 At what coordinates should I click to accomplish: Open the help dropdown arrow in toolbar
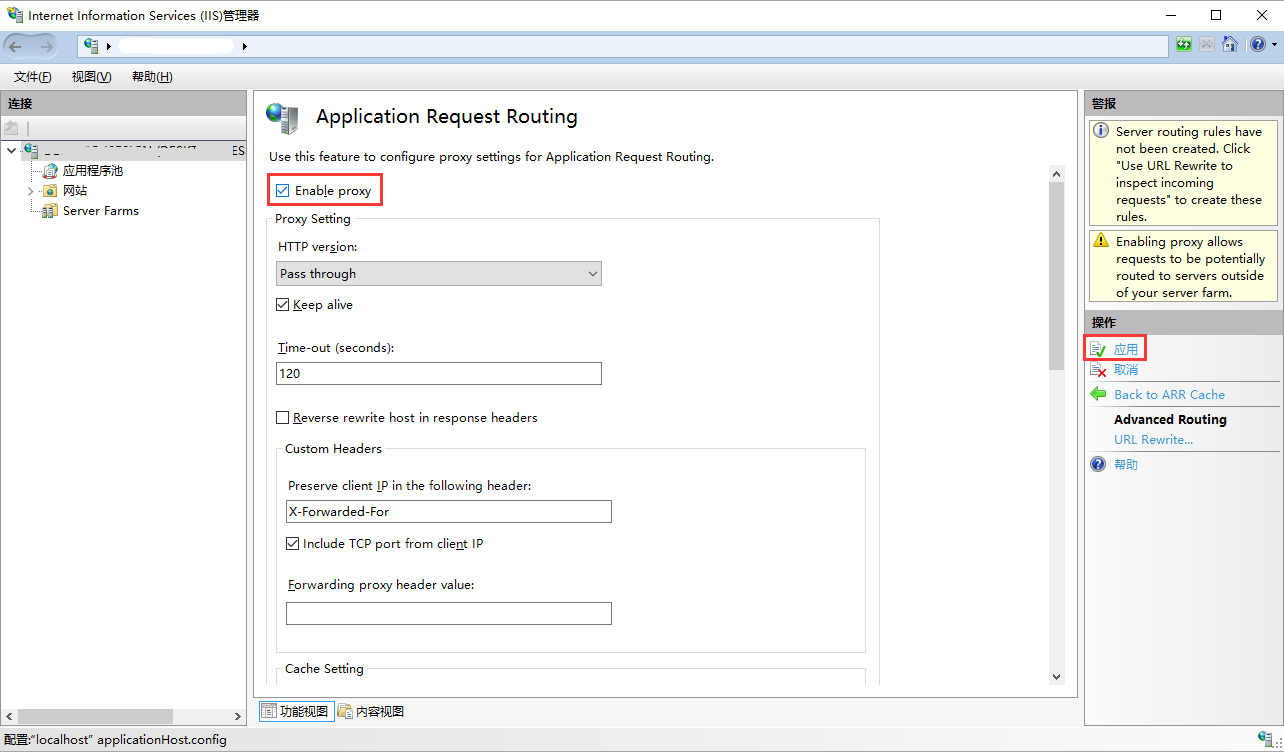tap(1274, 45)
